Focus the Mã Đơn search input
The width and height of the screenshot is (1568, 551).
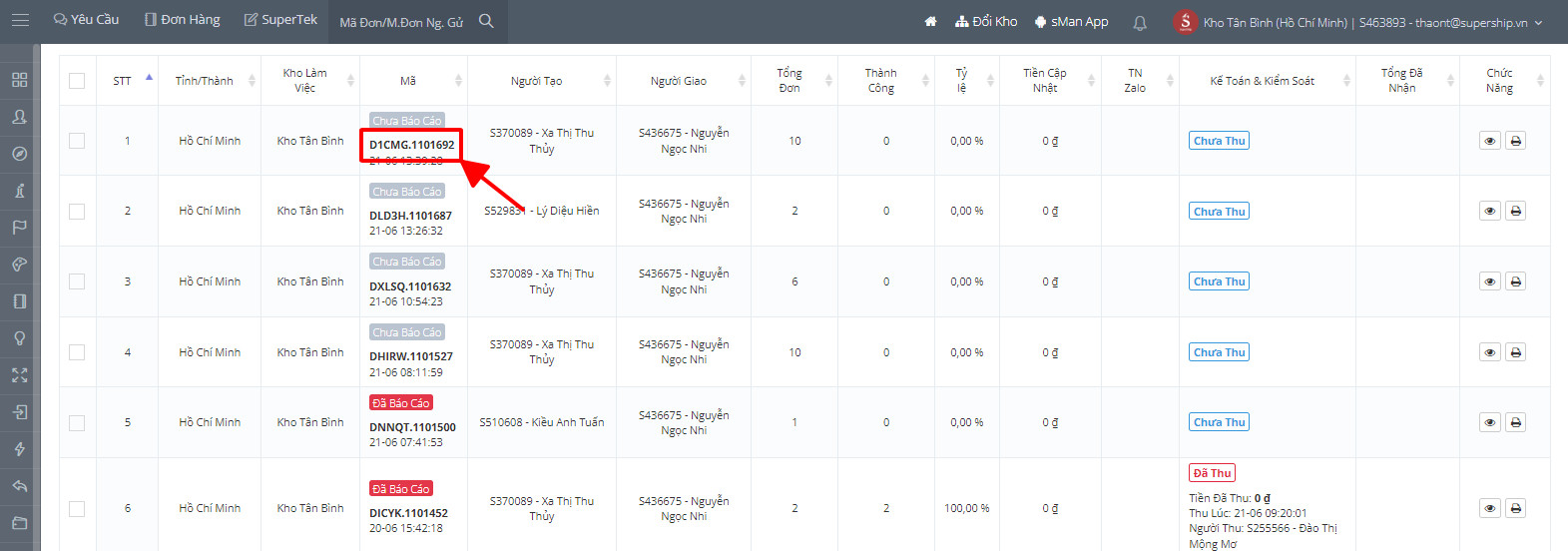[403, 22]
